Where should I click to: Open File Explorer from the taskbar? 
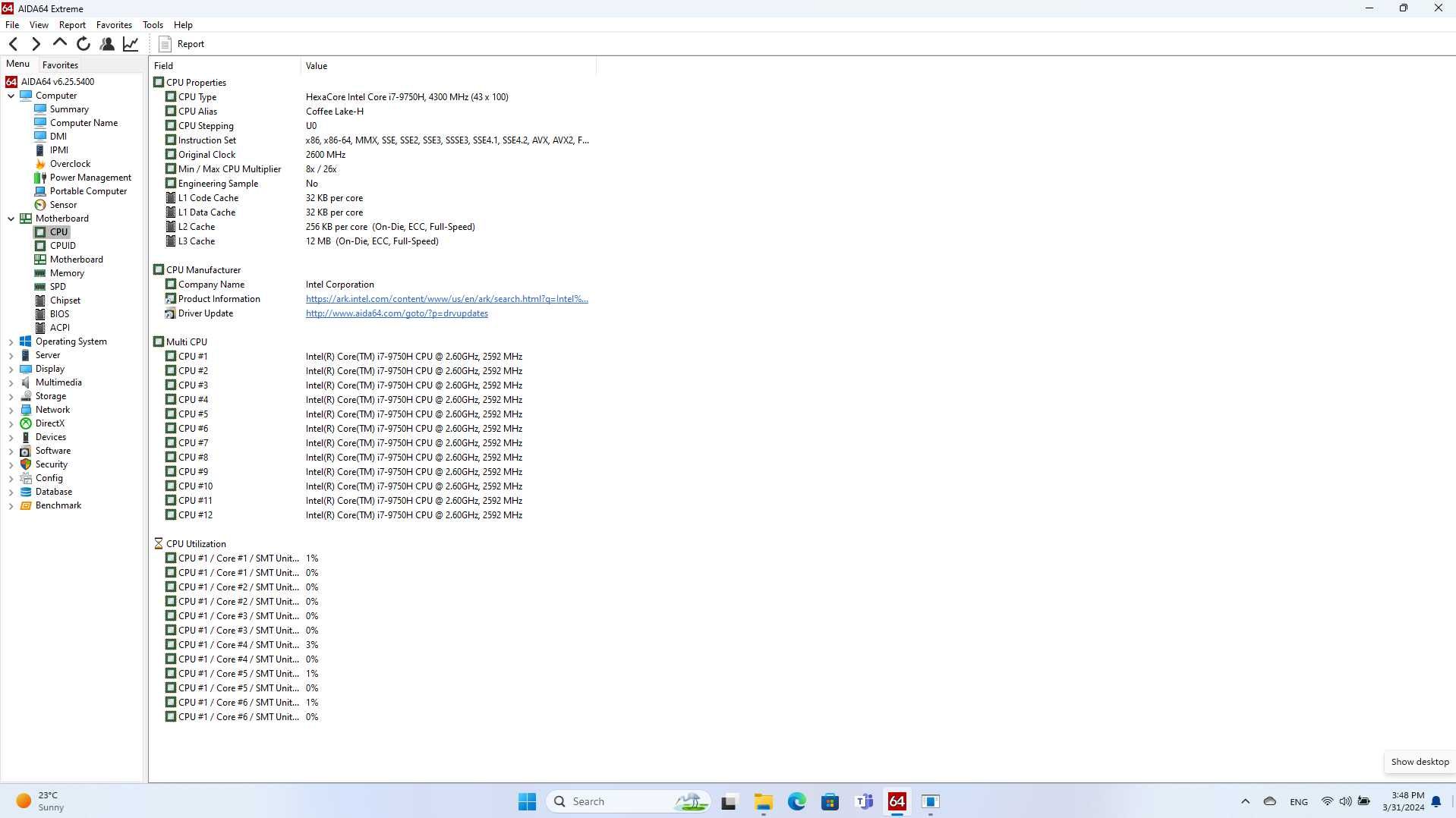click(763, 801)
